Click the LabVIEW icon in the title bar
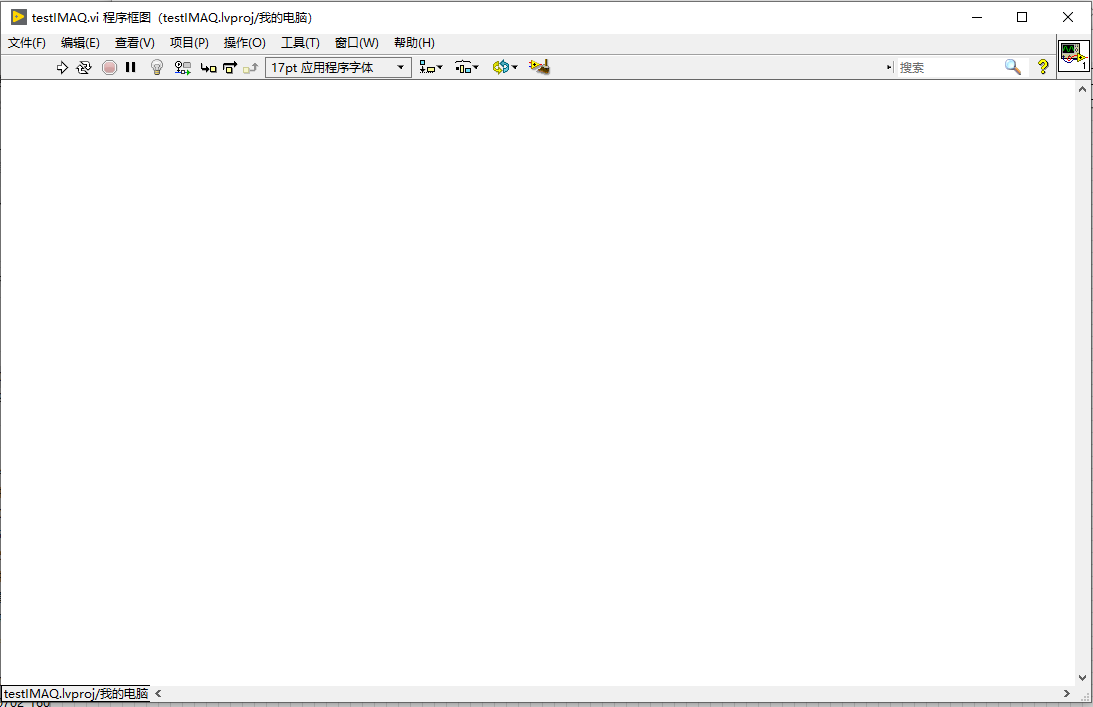This screenshot has width=1093, height=707. 18,17
